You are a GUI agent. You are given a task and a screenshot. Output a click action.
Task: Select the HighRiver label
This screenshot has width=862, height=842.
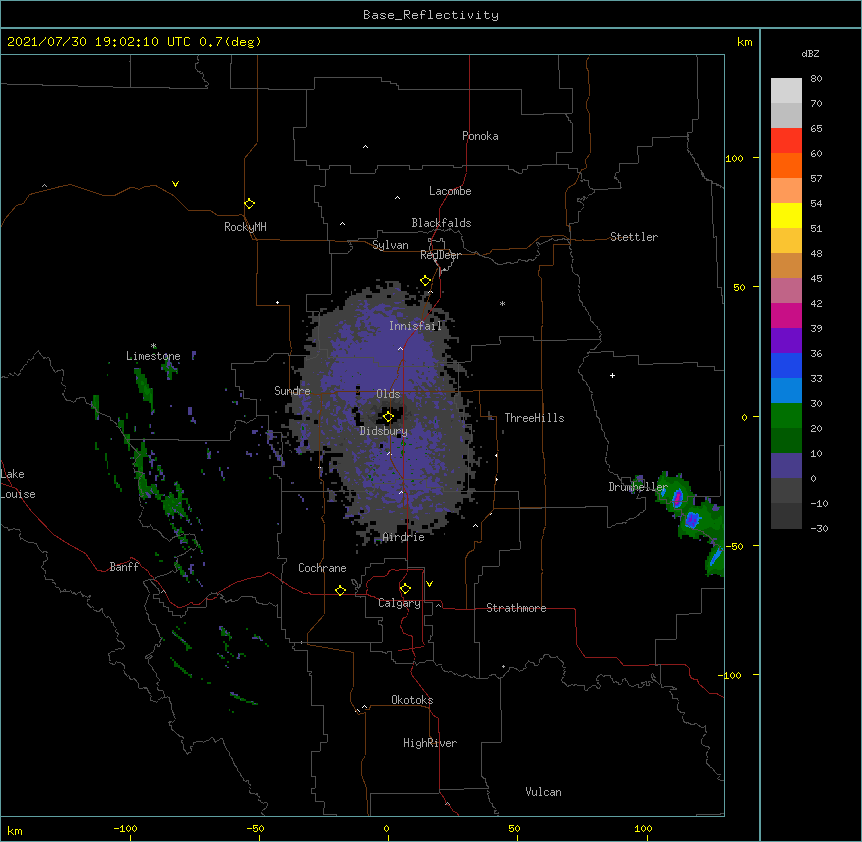click(x=430, y=743)
